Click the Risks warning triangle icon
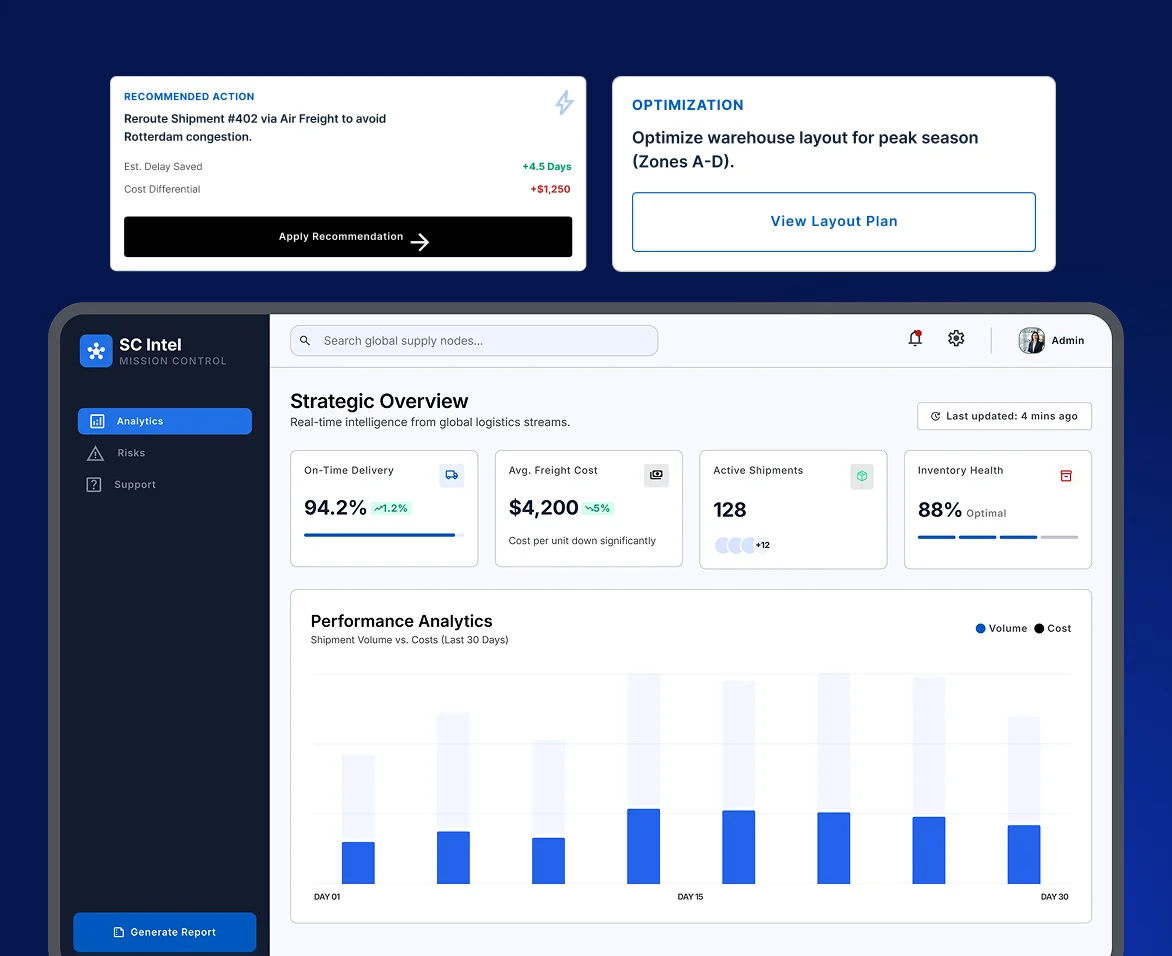Image resolution: width=1172 pixels, height=956 pixels. point(96,453)
